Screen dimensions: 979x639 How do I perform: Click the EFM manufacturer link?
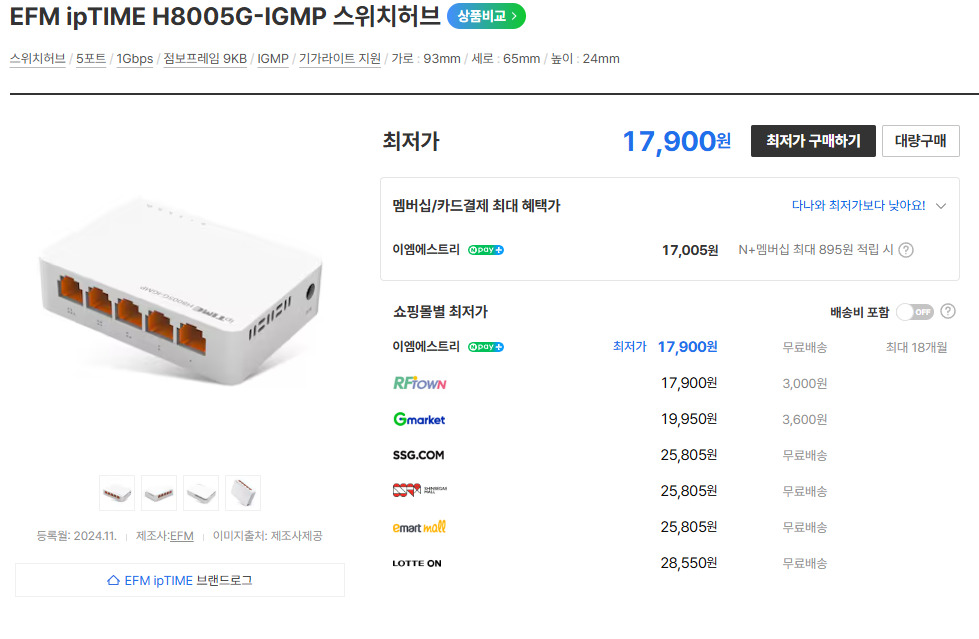pos(182,536)
